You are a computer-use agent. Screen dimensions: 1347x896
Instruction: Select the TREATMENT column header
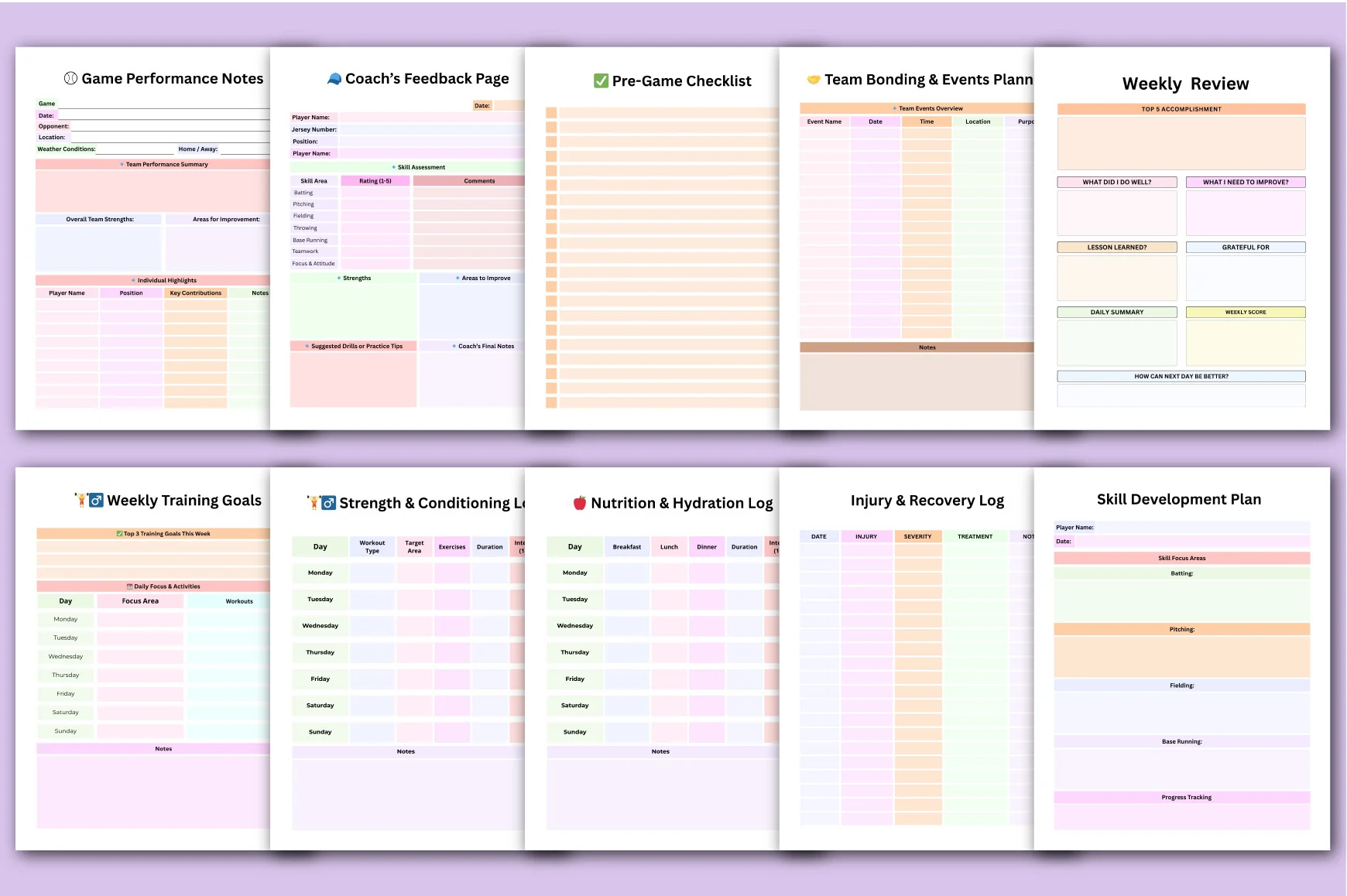pos(975,536)
